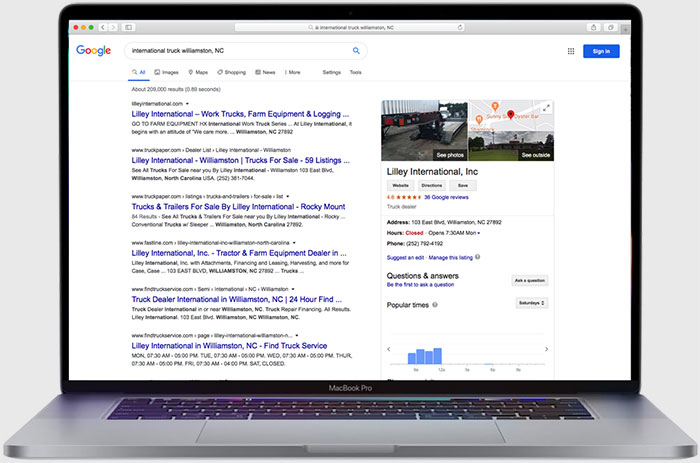This screenshot has height=463, width=700.
Task: Switch to the News tab
Action: 265,72
